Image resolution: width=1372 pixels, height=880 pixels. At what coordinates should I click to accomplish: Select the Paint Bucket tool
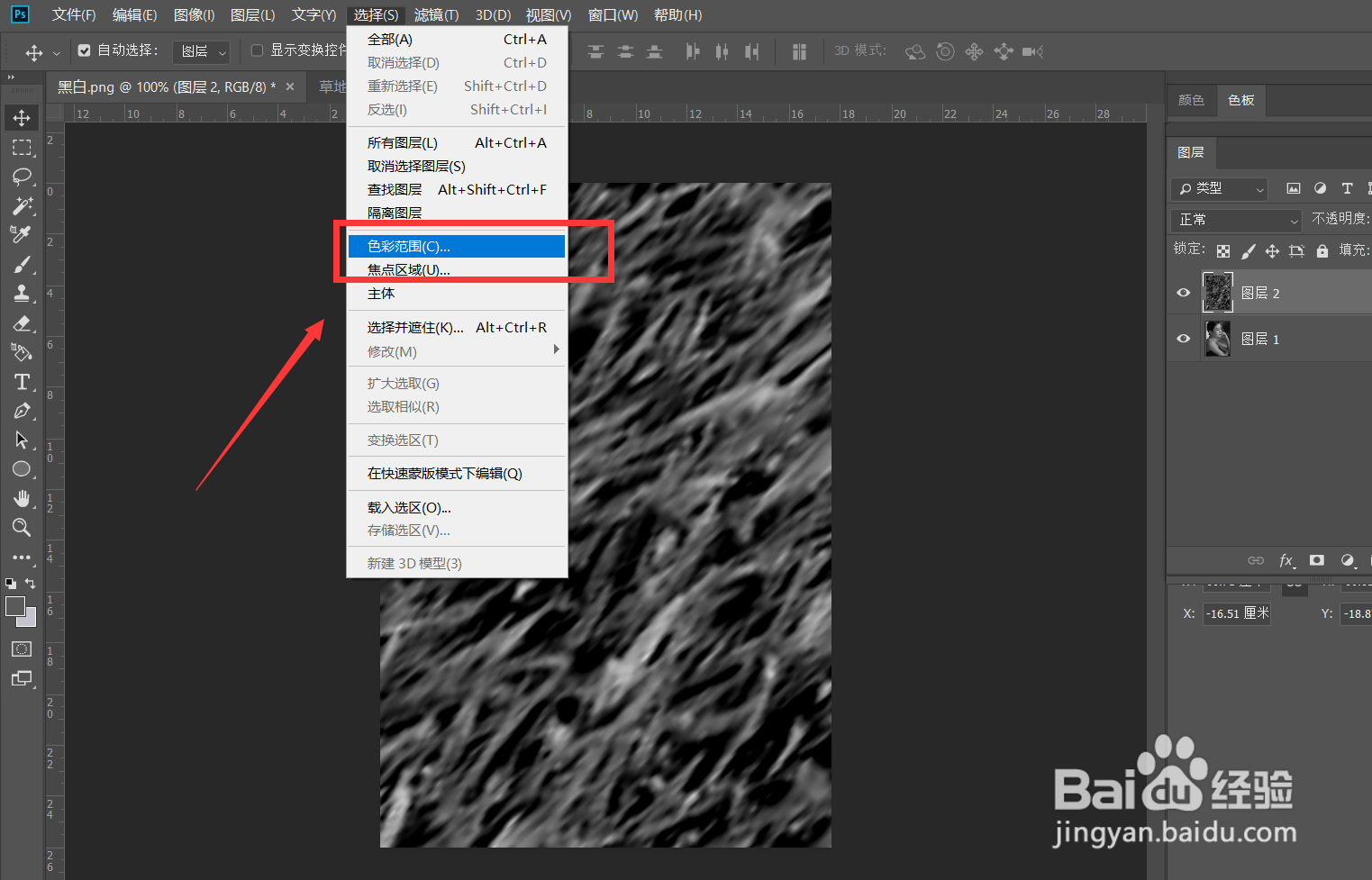(22, 352)
